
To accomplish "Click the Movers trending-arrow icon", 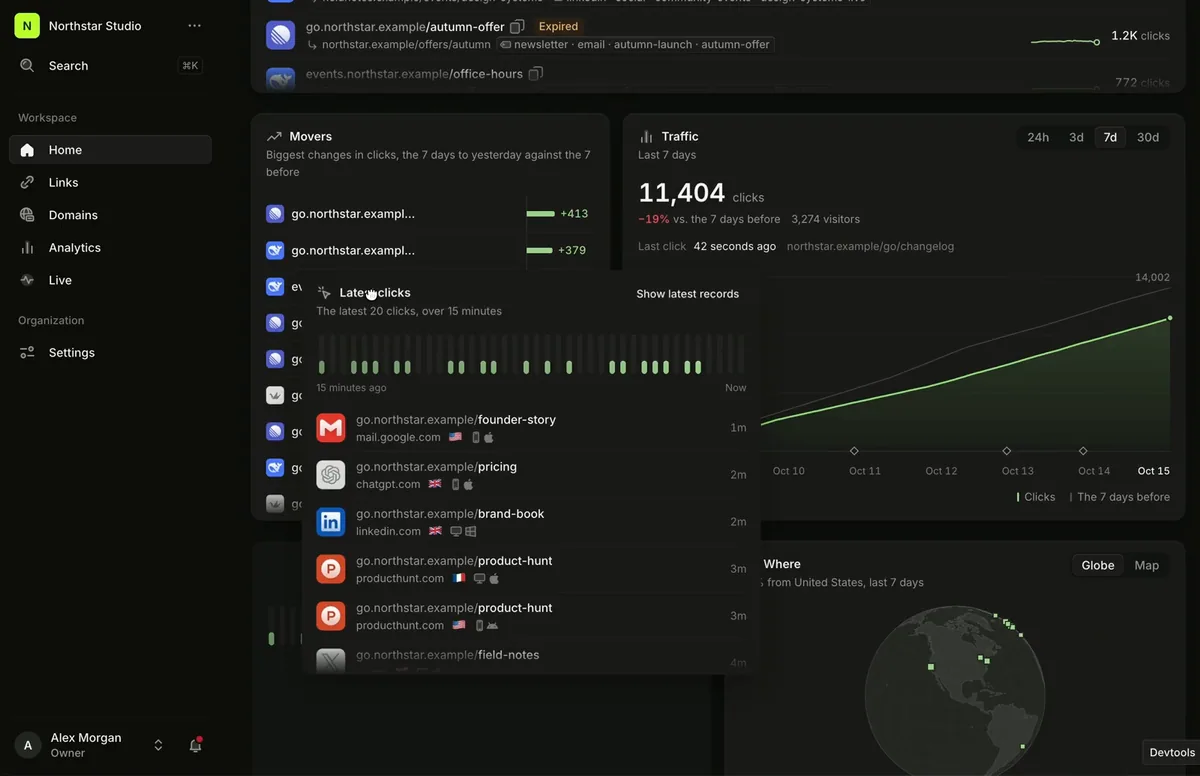I will (x=274, y=137).
